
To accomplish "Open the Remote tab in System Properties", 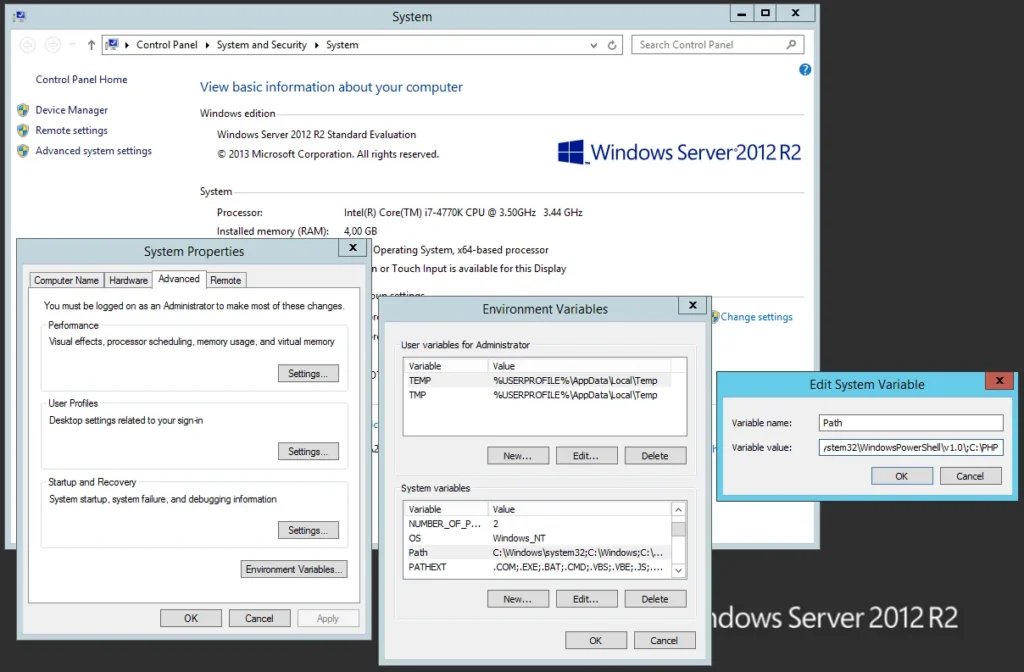I will tap(225, 281).
